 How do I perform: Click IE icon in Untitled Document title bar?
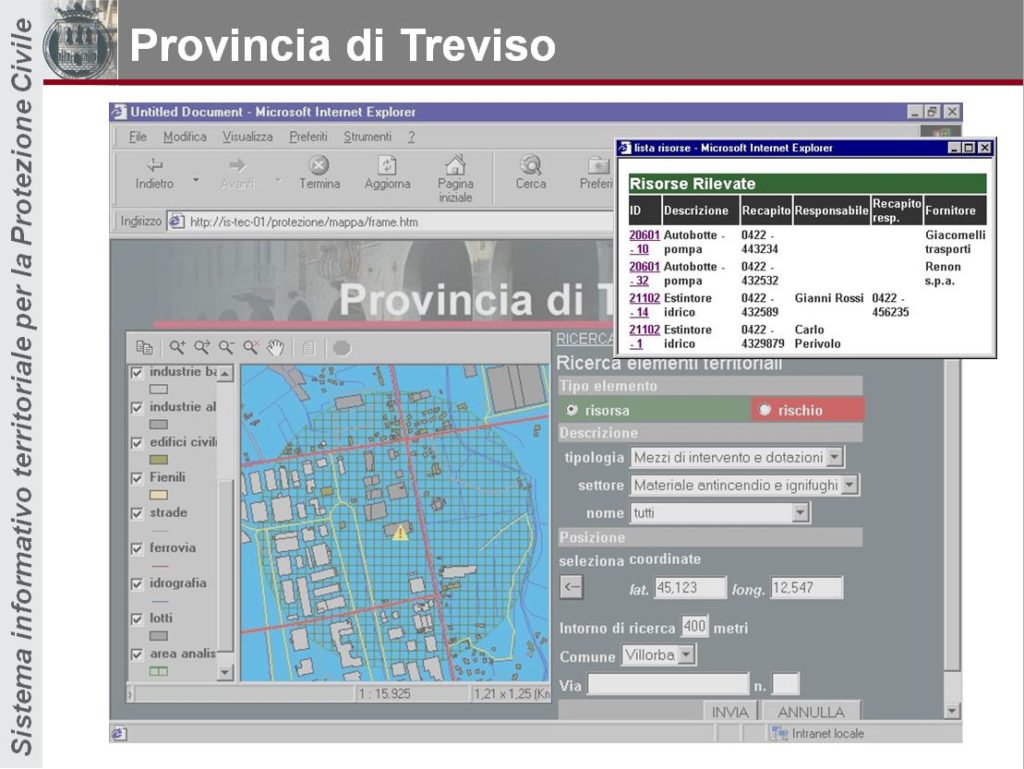coord(119,112)
